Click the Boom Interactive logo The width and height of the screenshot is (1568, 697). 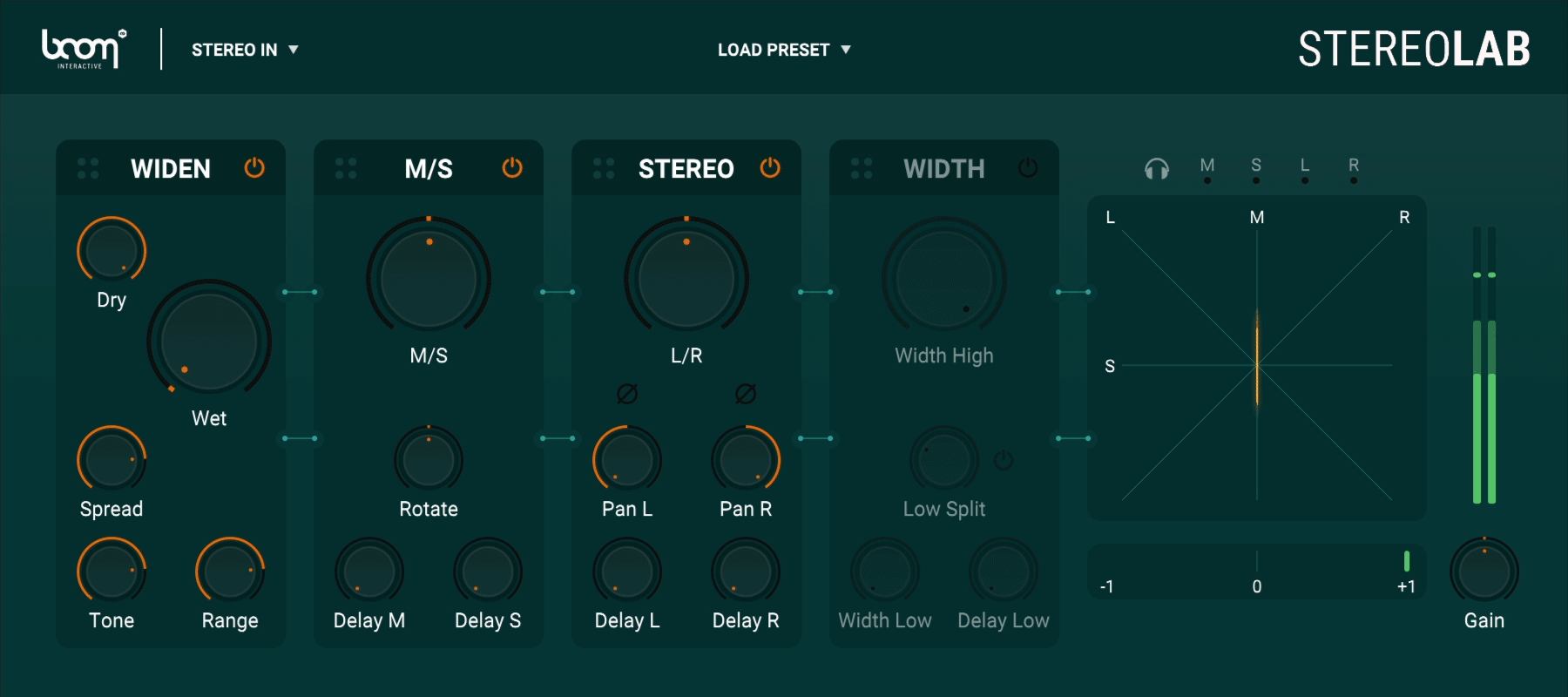[84, 49]
